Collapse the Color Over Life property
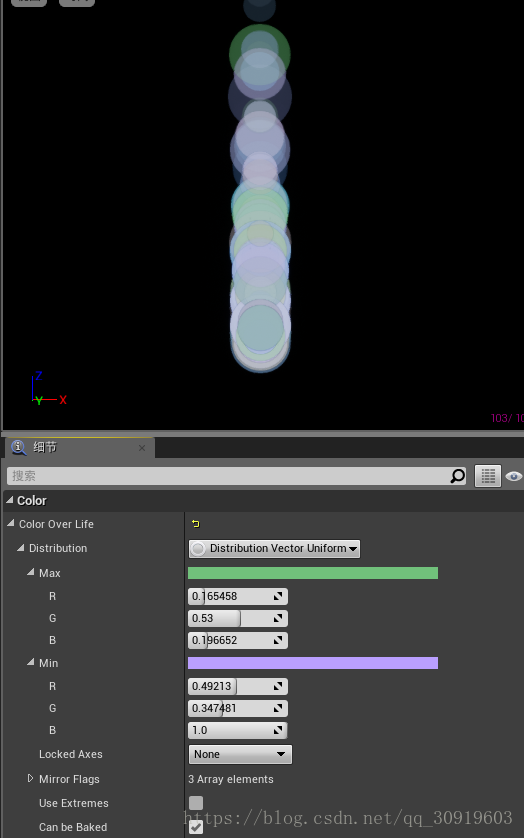The image size is (524, 838). tap(11, 523)
